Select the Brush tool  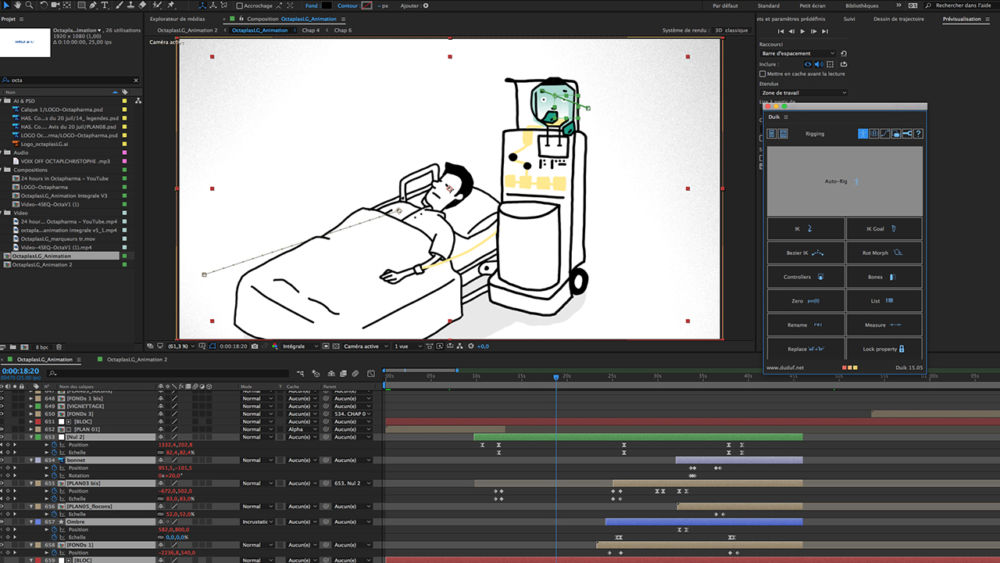[119, 5]
